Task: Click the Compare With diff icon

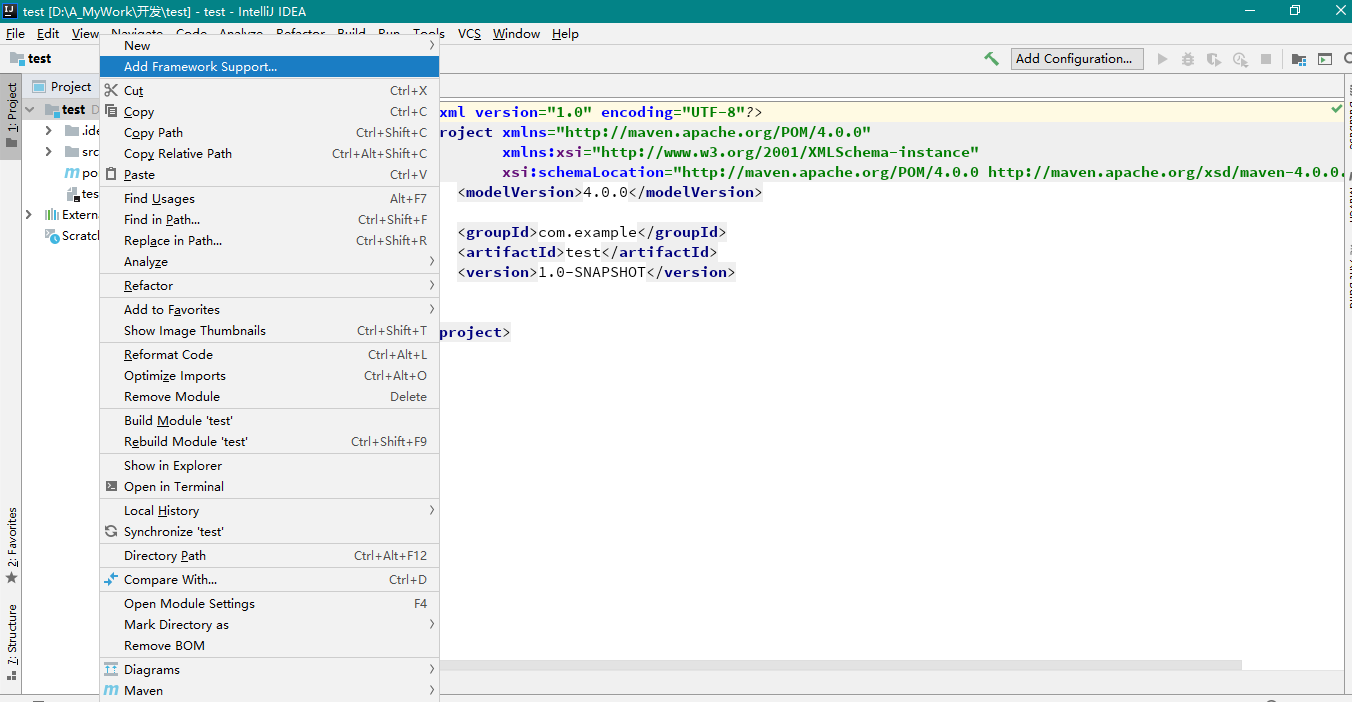Action: pyautogui.click(x=111, y=580)
